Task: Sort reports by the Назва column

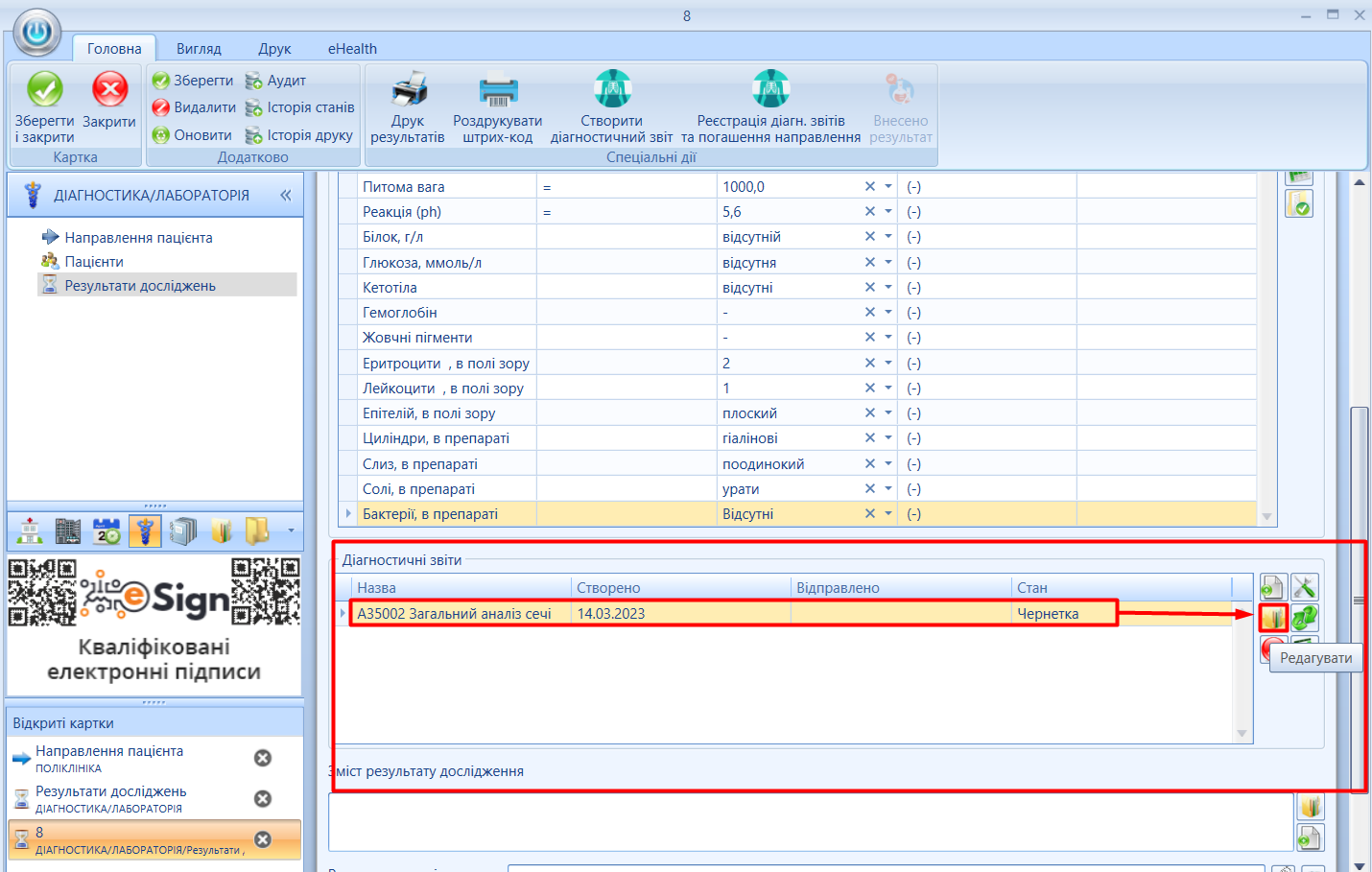Action: click(461, 587)
